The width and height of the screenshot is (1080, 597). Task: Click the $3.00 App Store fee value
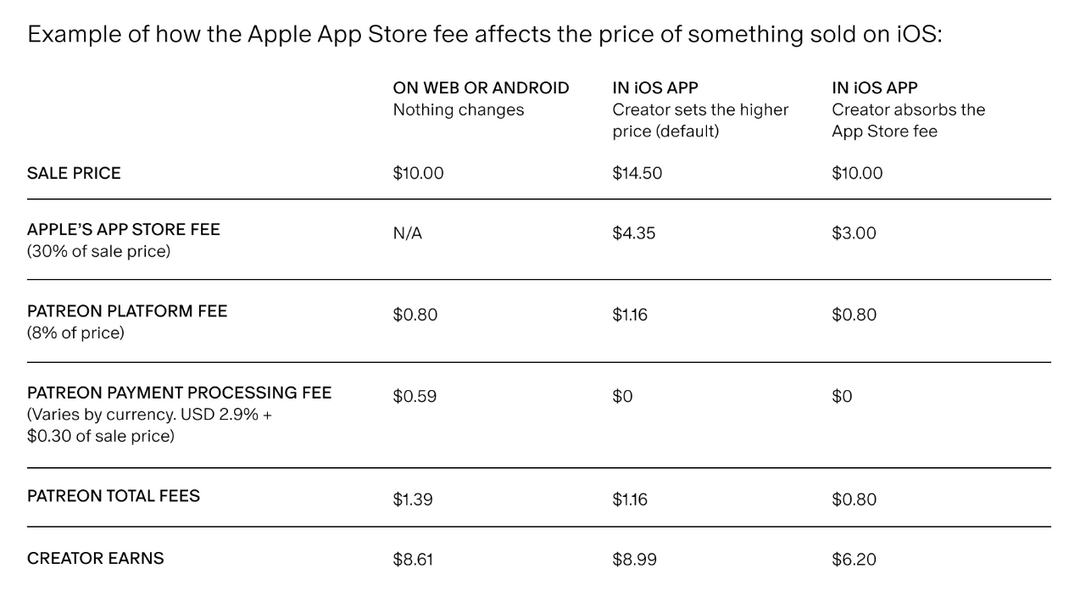pyautogui.click(x=853, y=233)
